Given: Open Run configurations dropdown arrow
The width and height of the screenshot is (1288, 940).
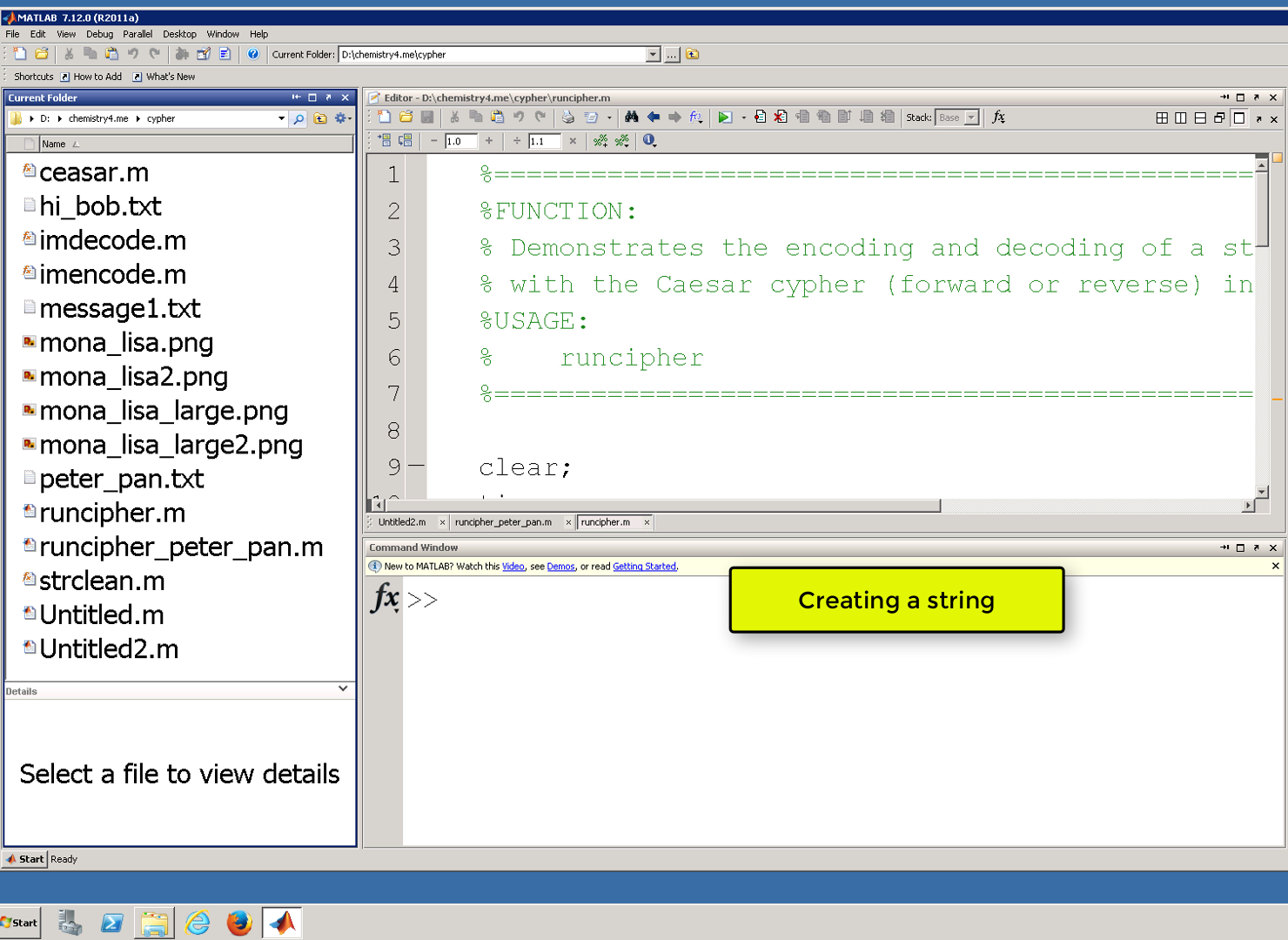Looking at the screenshot, I should point(743,117).
